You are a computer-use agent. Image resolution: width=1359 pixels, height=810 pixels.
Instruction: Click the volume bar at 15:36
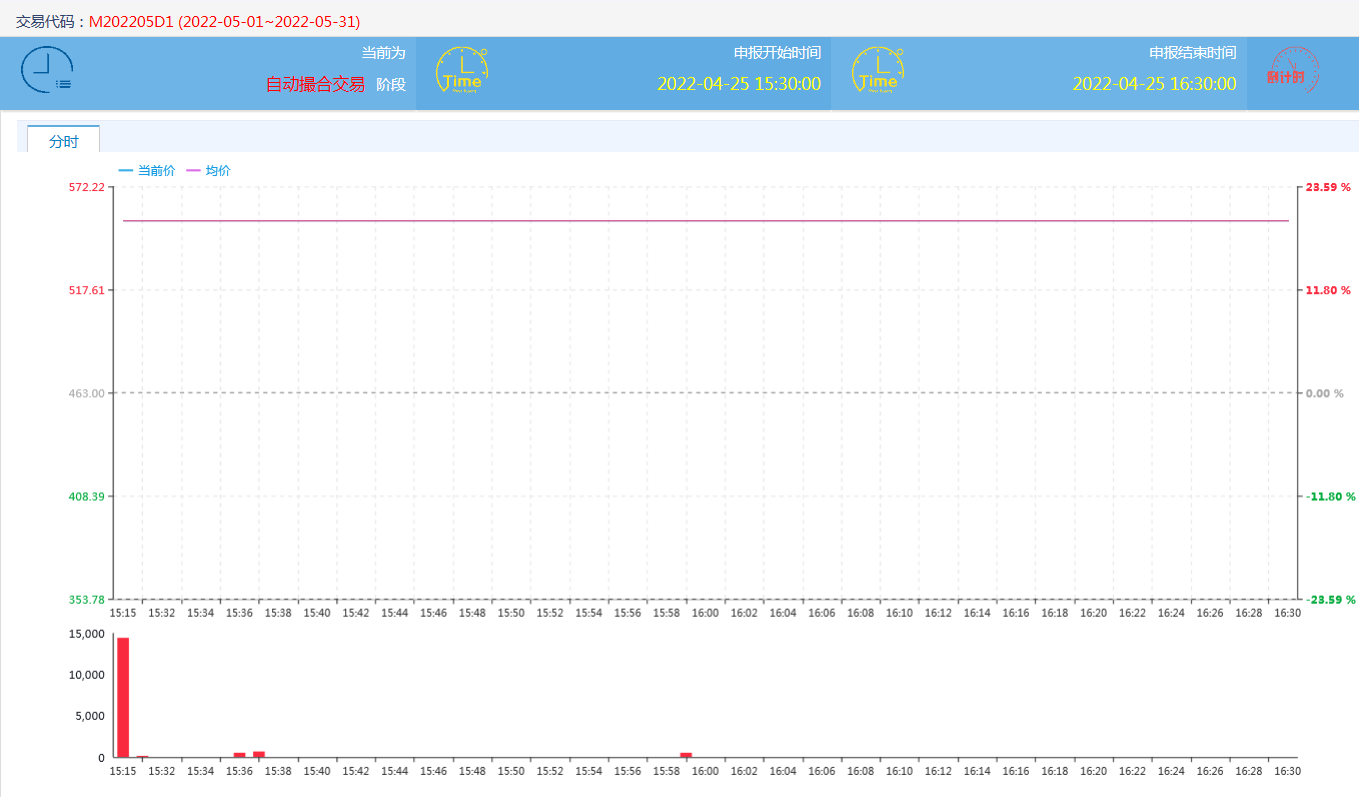(x=239, y=755)
